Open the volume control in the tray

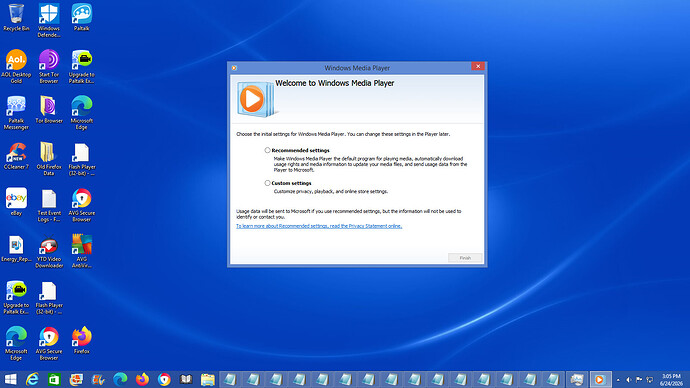click(628, 380)
